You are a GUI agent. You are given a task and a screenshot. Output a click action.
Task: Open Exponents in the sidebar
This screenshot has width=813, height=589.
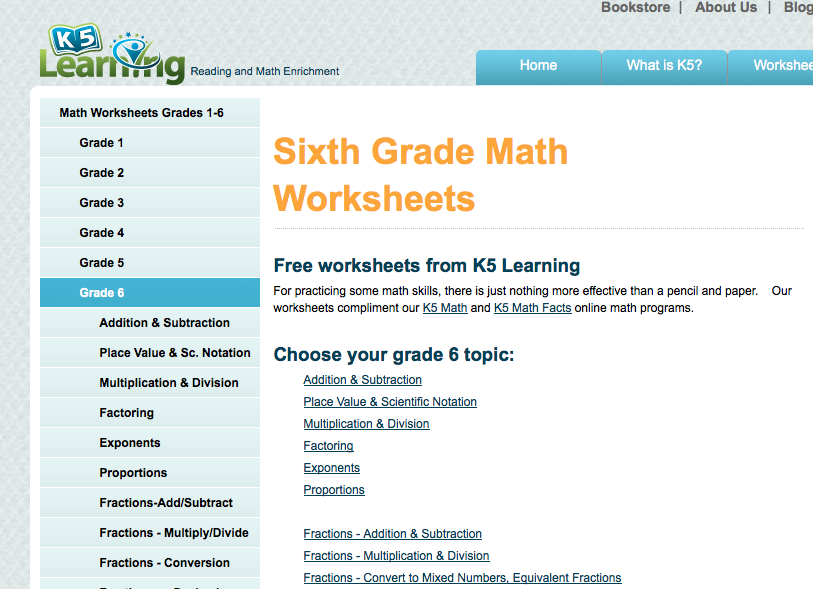coord(150,443)
